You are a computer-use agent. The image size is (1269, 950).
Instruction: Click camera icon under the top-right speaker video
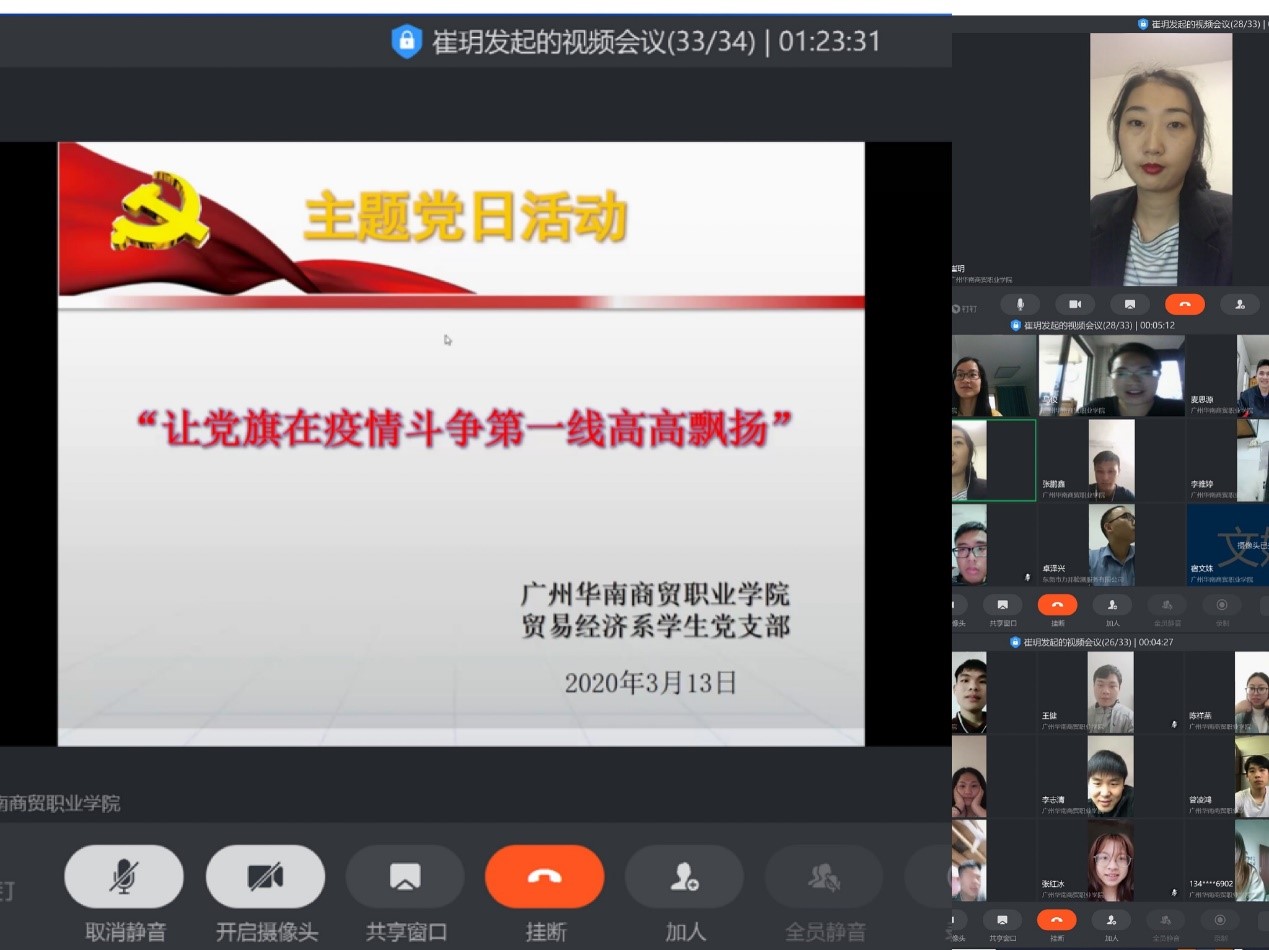tap(1075, 304)
